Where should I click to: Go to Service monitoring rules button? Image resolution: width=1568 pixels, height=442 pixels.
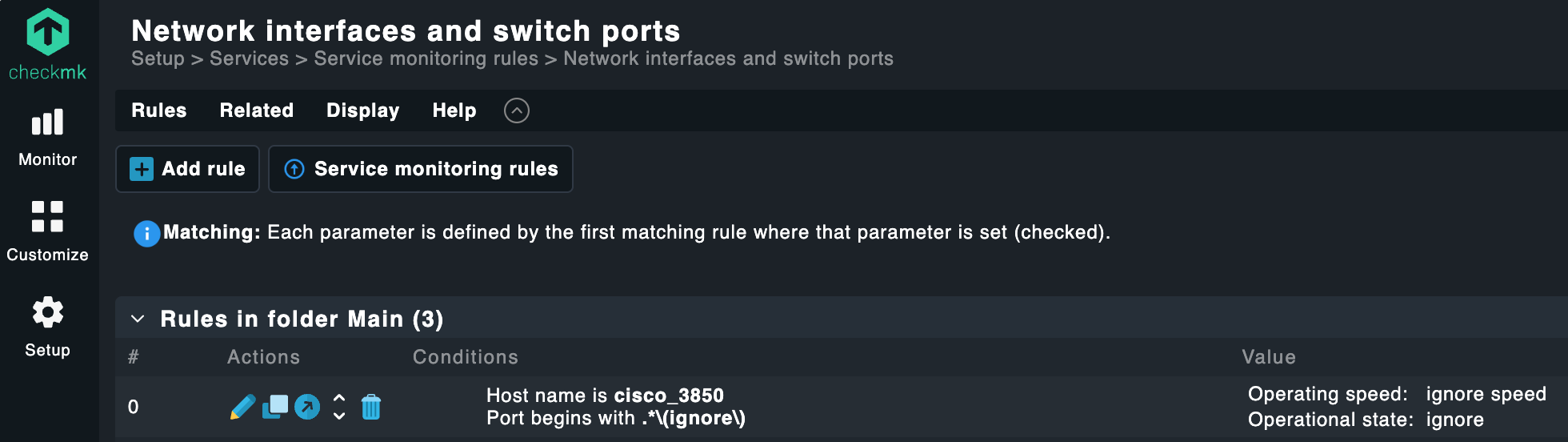pos(421,169)
